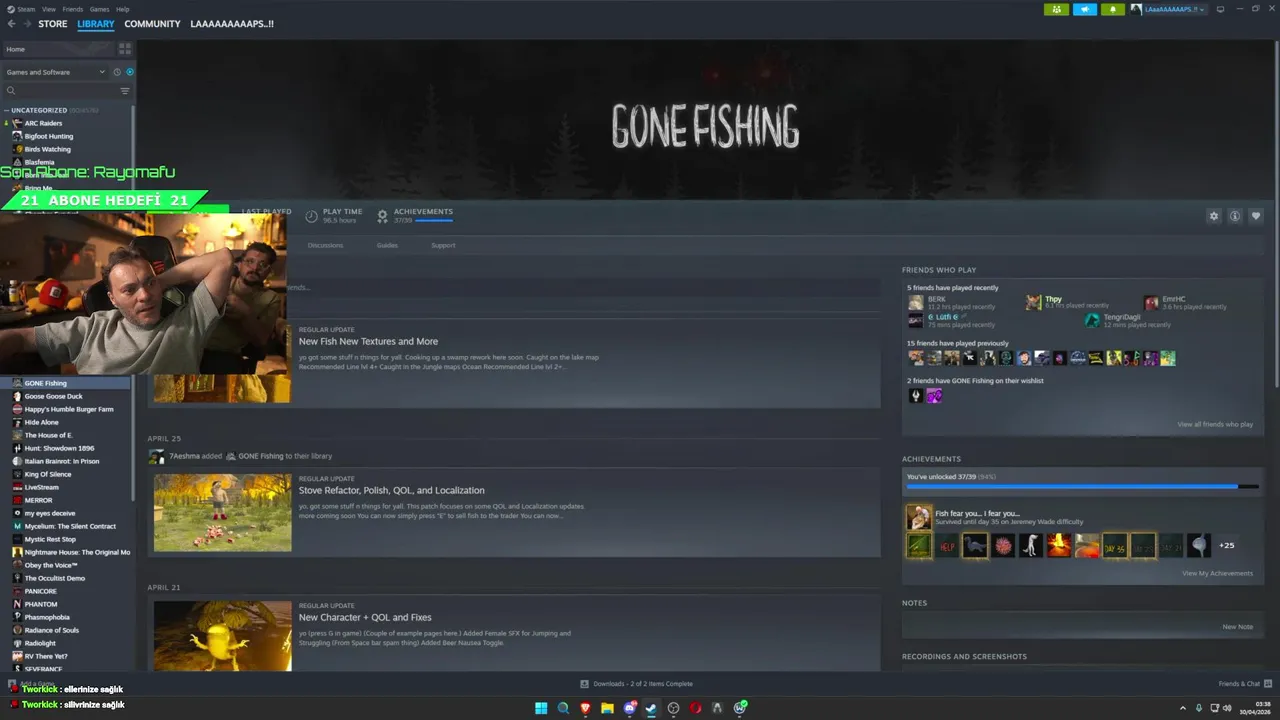Launch Brave browser from taskbar
Viewport: 1280px width, 720px height.
(585, 708)
